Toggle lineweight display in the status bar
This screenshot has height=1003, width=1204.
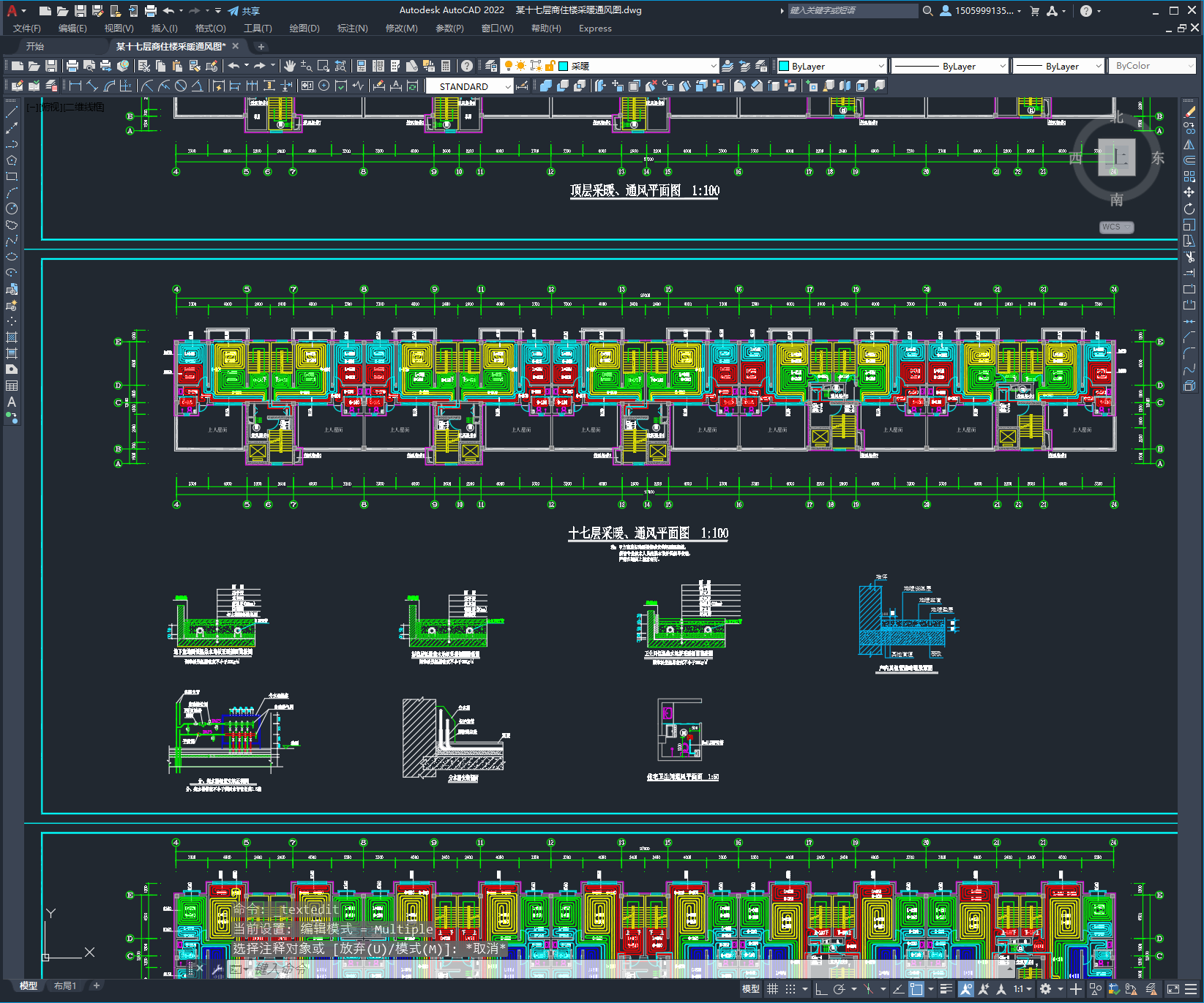click(x=946, y=989)
